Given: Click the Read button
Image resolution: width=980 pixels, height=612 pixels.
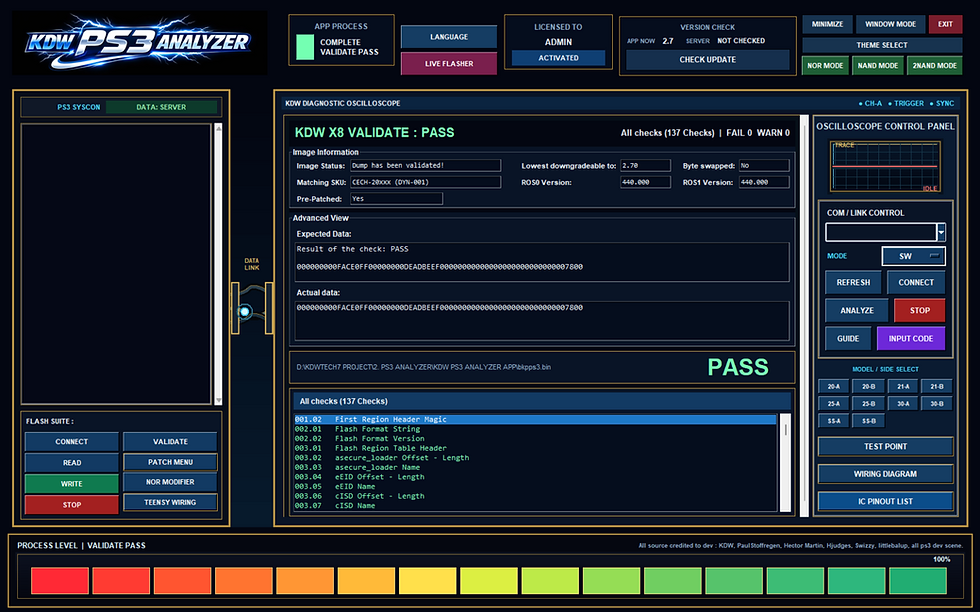Looking at the screenshot, I should click(71, 463).
